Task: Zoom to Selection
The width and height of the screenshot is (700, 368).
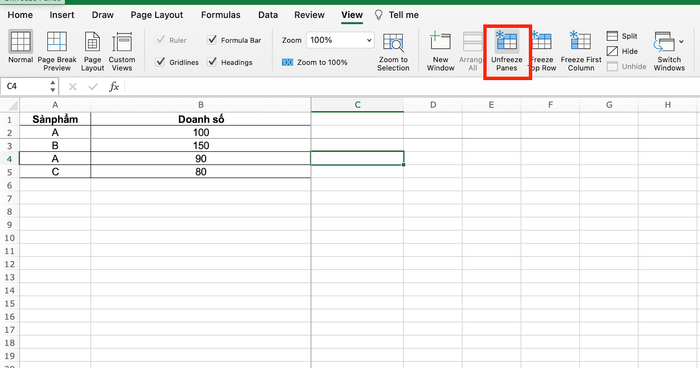Action: tap(393, 52)
